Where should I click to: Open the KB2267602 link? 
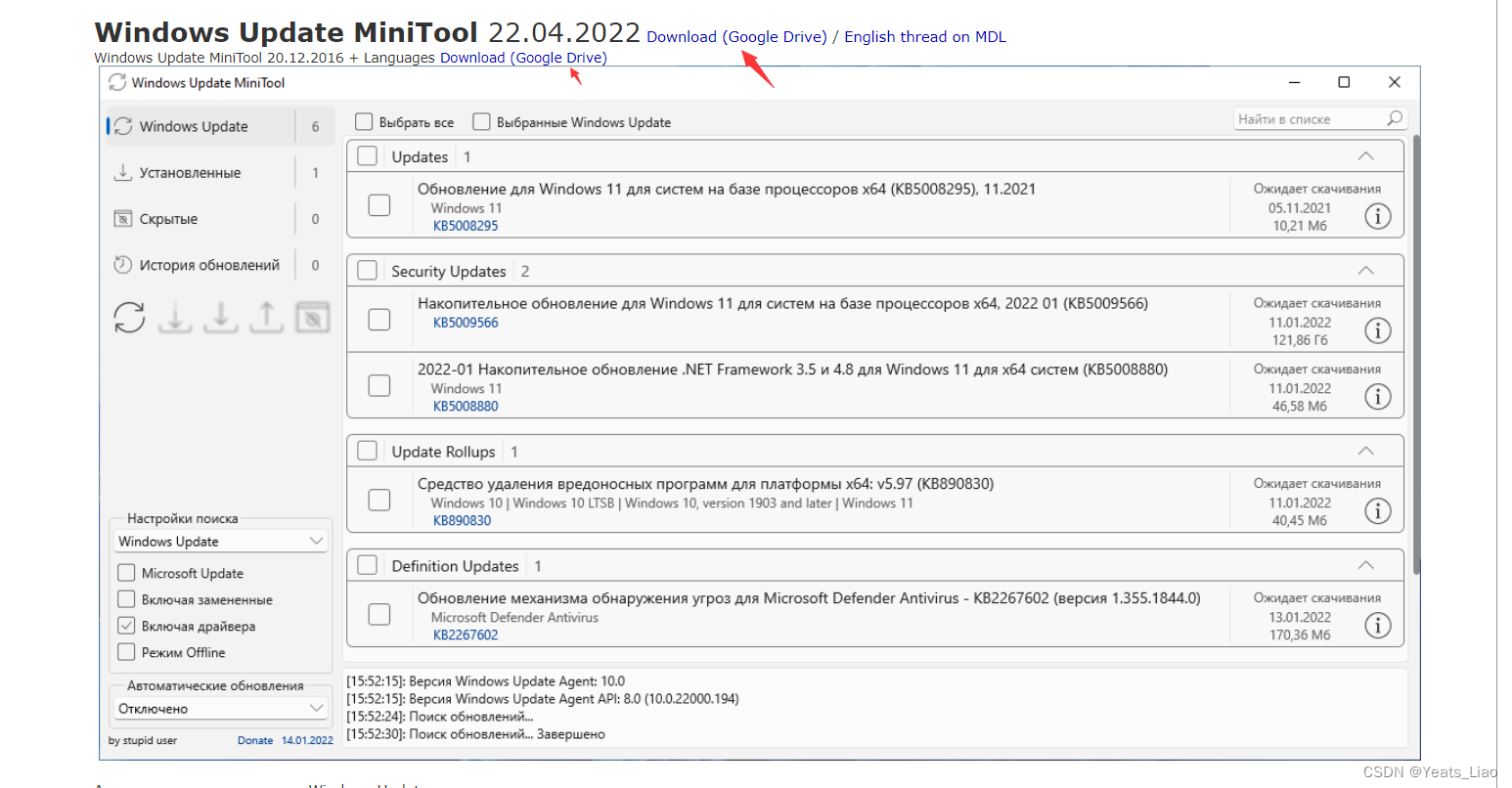coord(466,635)
